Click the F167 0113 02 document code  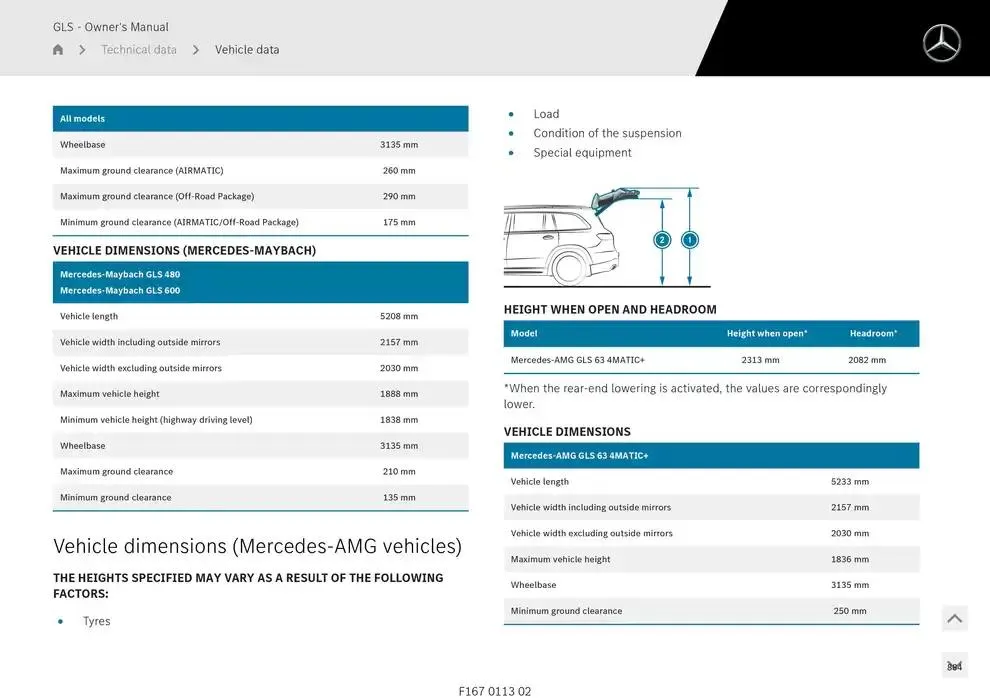click(495, 691)
